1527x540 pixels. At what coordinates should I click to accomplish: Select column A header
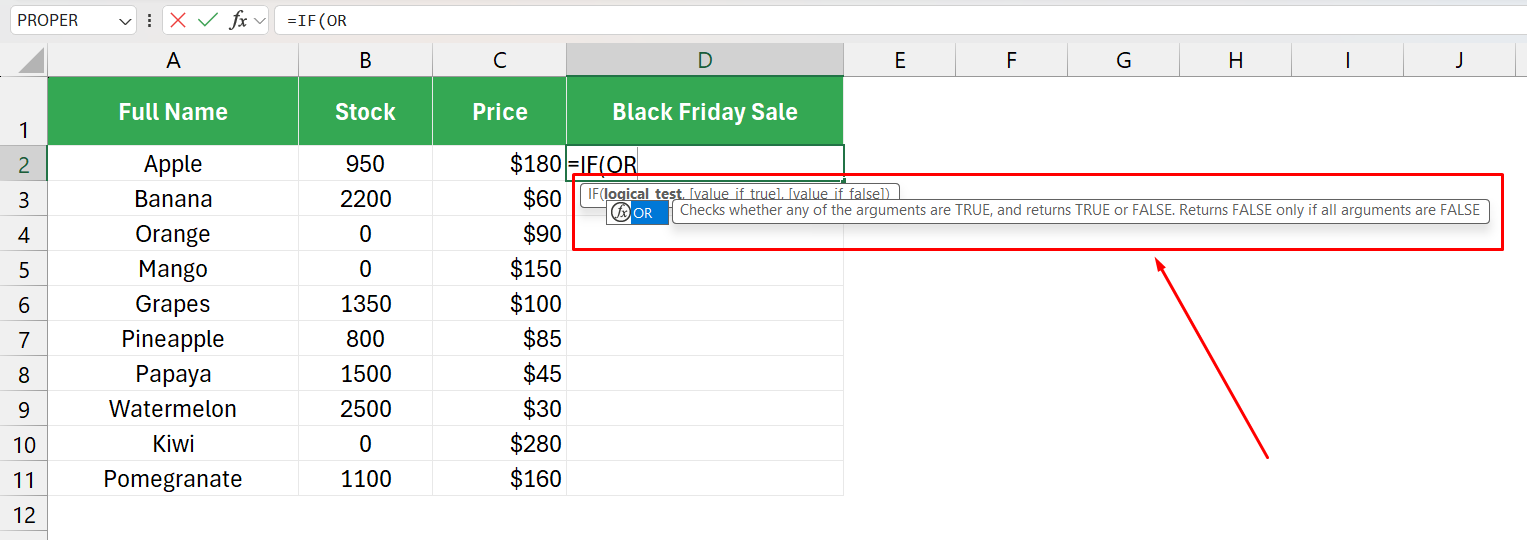(x=173, y=61)
